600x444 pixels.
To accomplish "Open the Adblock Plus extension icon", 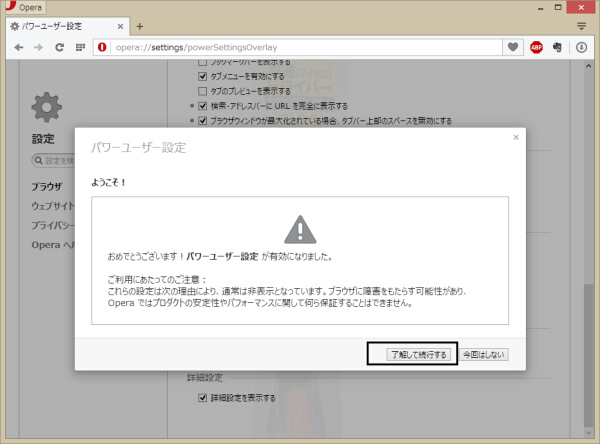I will 536,47.
